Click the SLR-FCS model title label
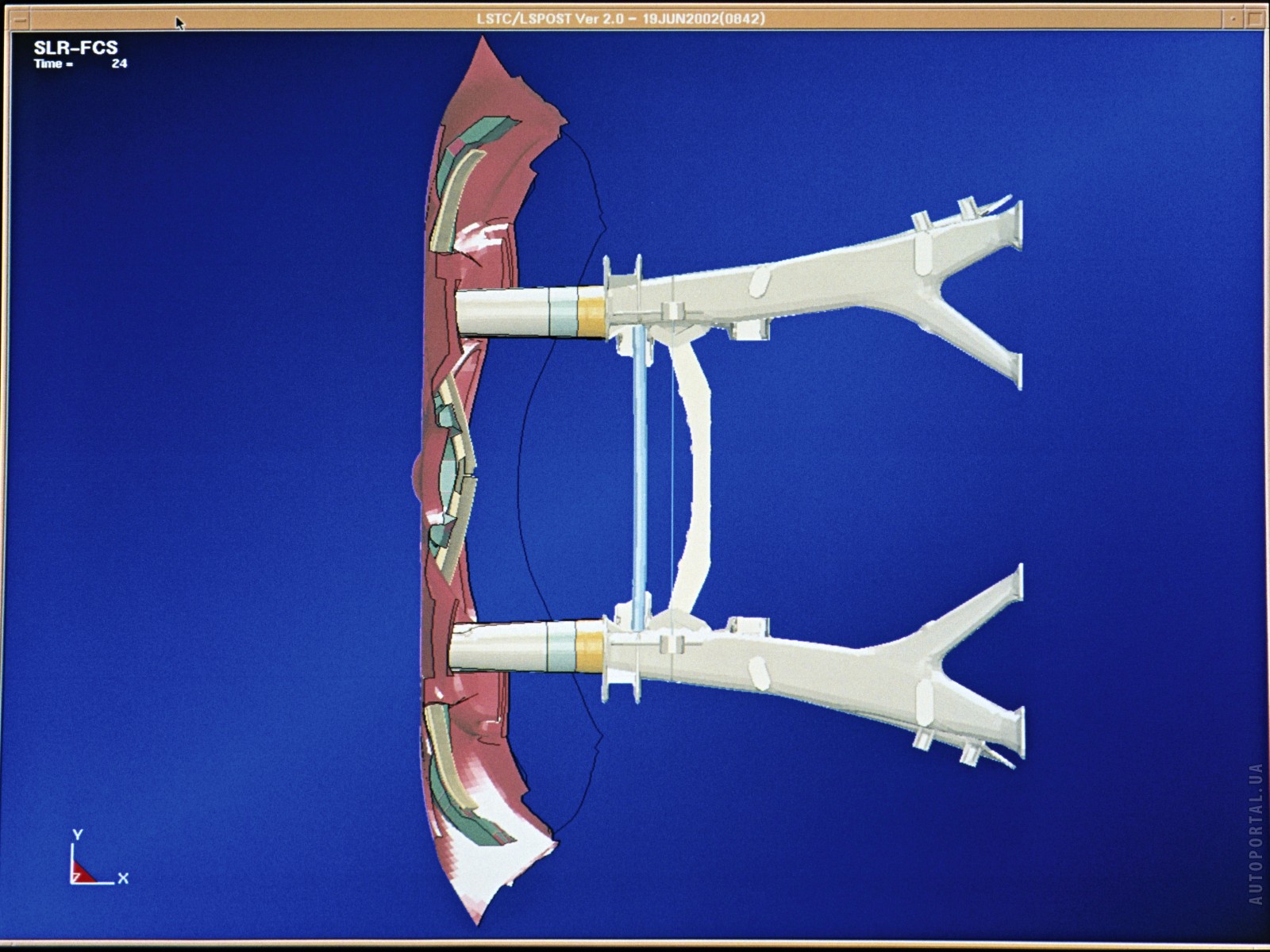This screenshot has width=1270, height=952. 75,48
